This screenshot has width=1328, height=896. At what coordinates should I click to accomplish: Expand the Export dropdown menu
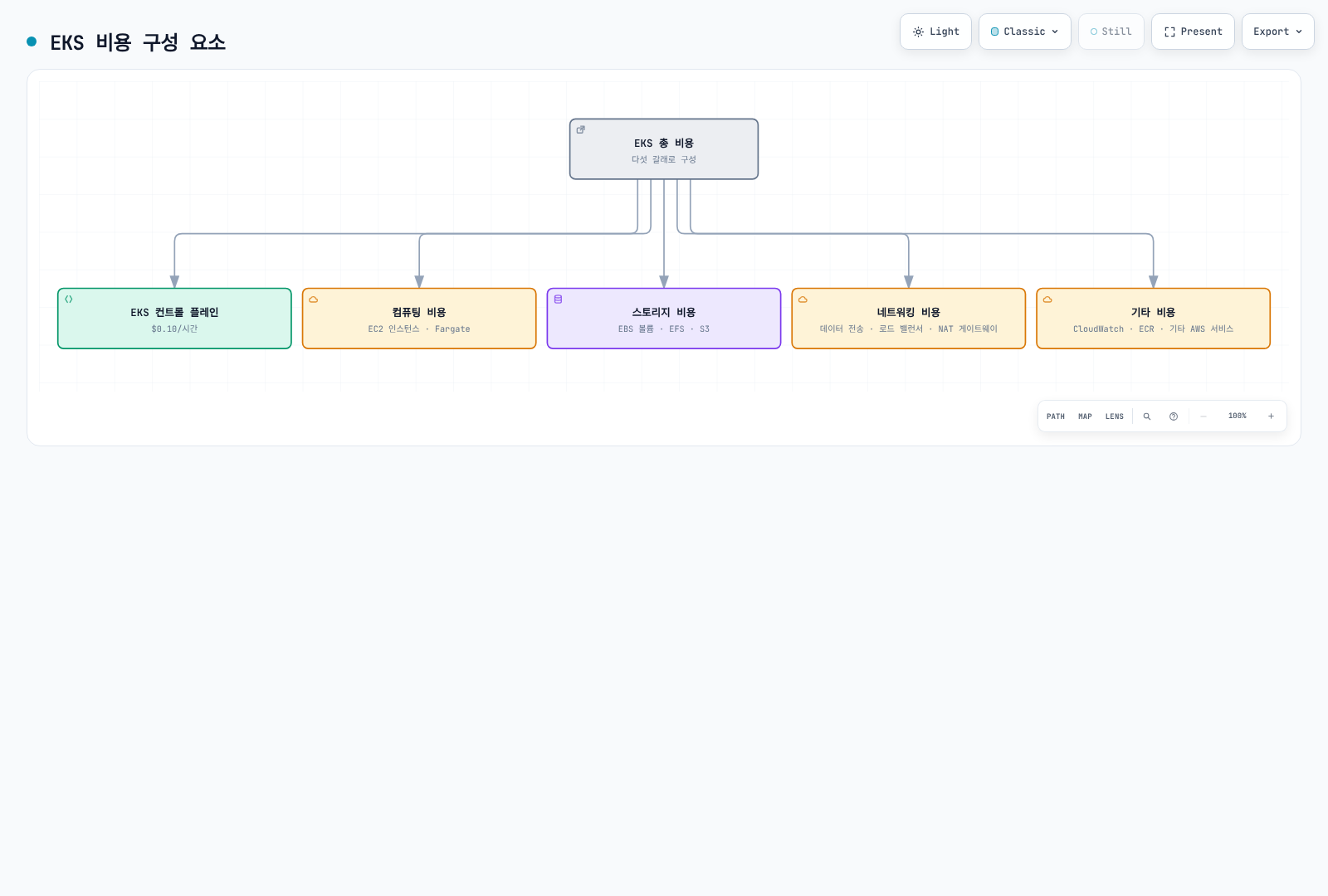pos(1278,32)
